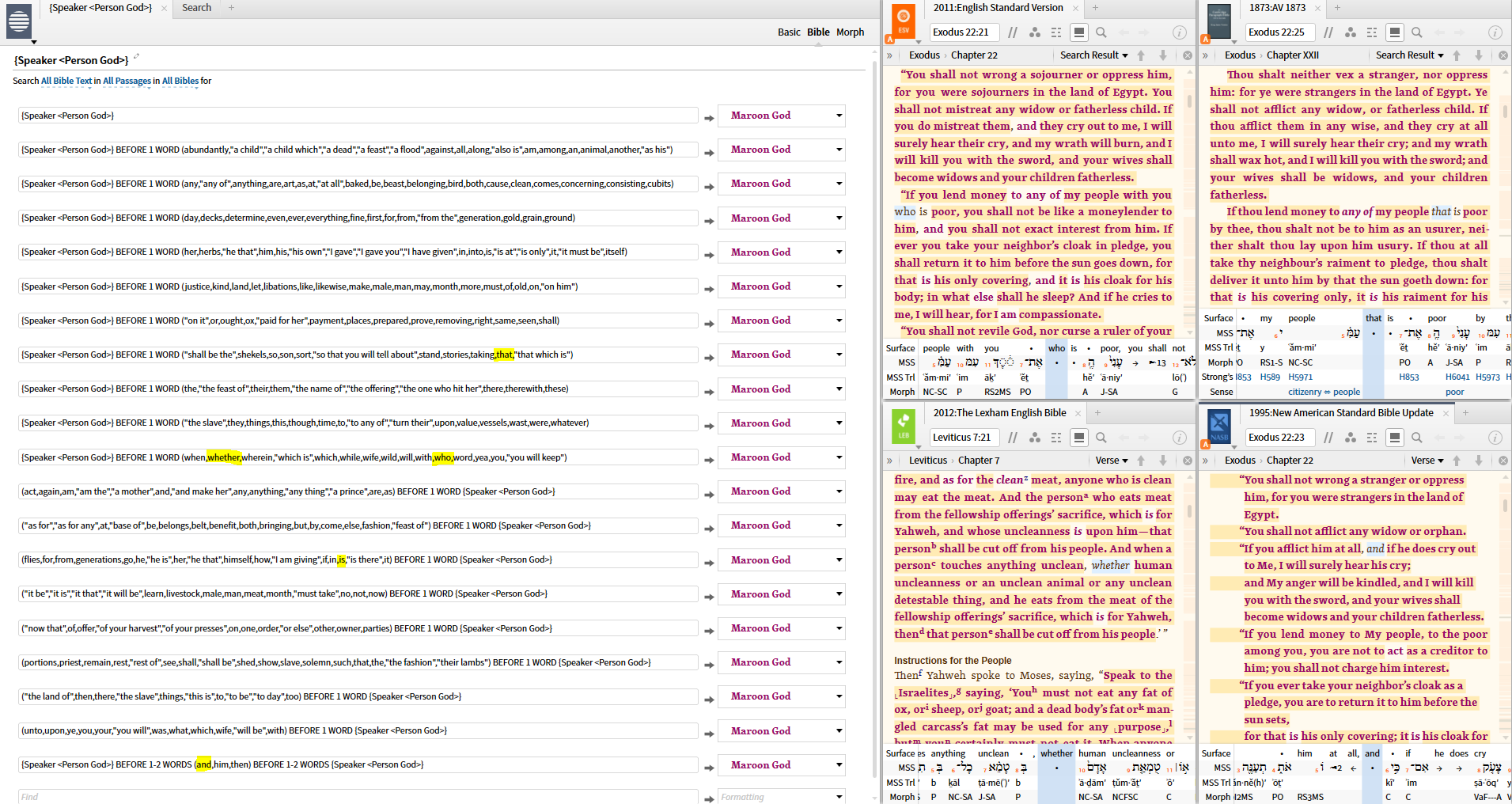
Task: Add new tab next to Search tab
Action: pyautogui.click(x=232, y=8)
